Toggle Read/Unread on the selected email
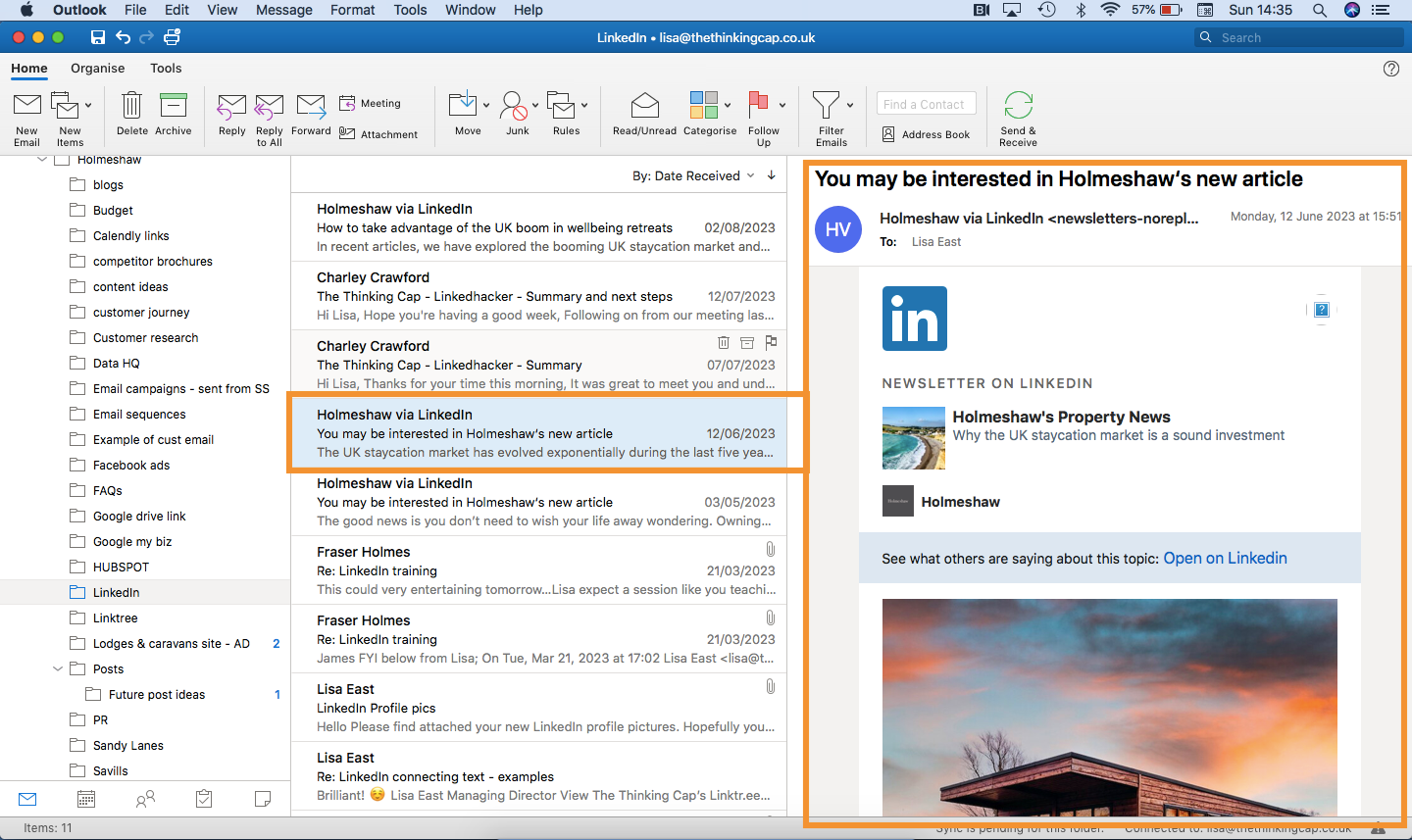The image size is (1412, 840). pos(643,116)
